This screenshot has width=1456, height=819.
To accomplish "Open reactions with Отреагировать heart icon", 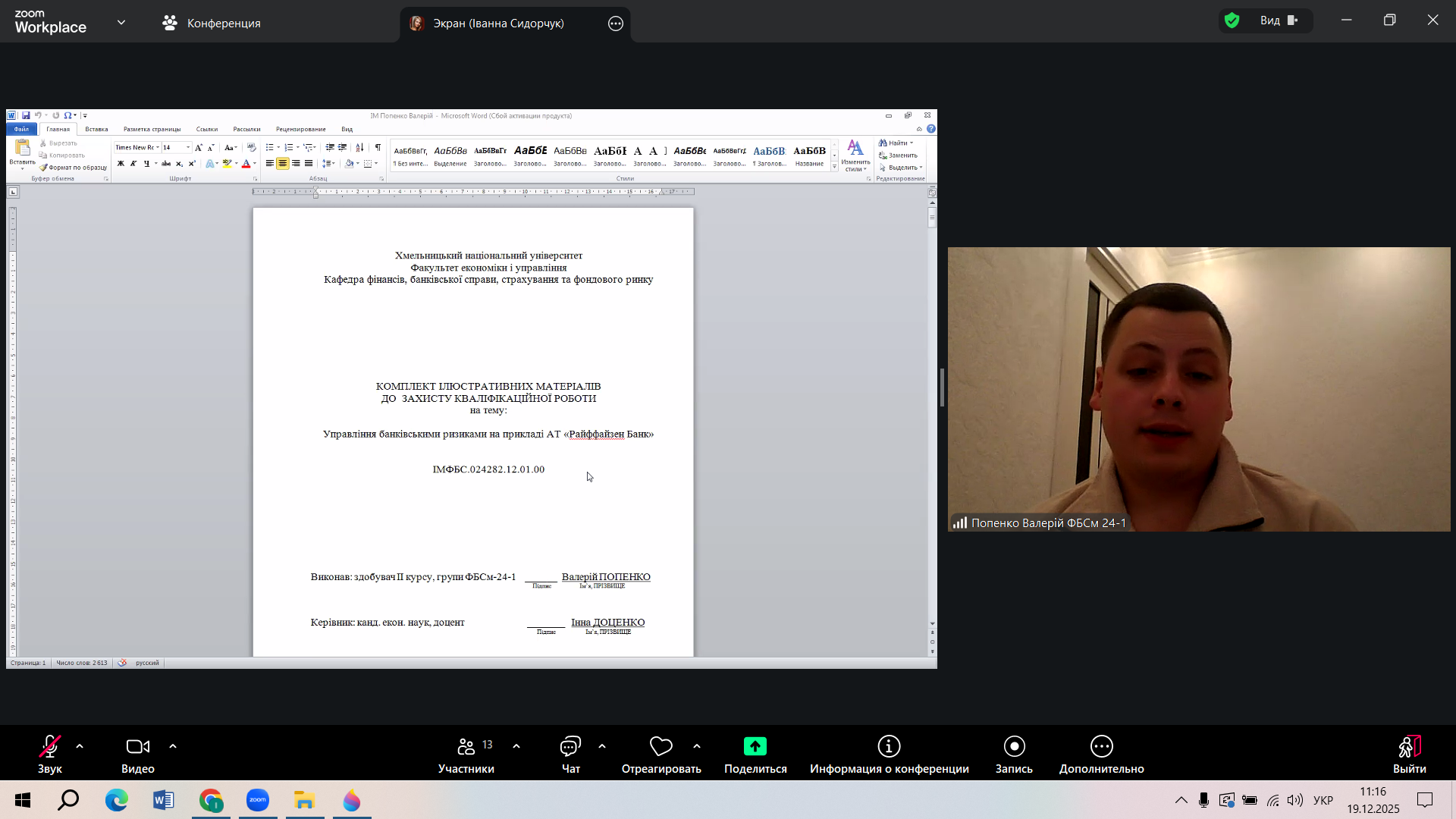I will point(661,747).
